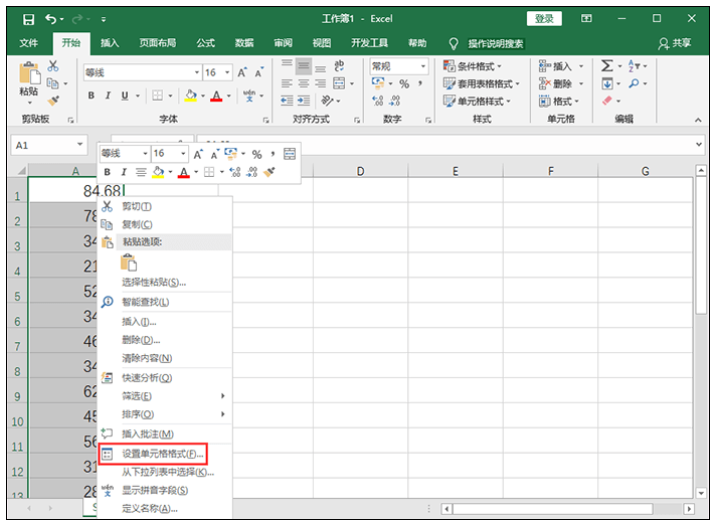
Task: Decrease font size in ribbon
Action: point(259,72)
